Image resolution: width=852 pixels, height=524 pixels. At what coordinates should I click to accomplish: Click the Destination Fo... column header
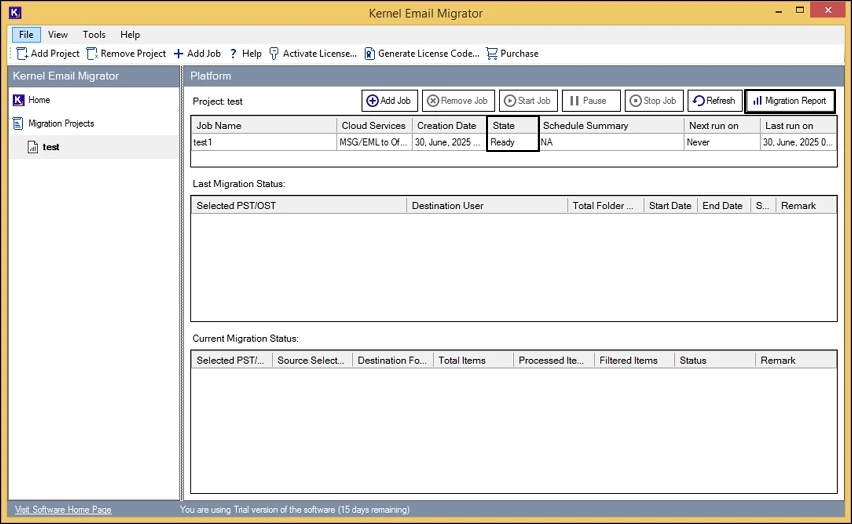(x=392, y=360)
